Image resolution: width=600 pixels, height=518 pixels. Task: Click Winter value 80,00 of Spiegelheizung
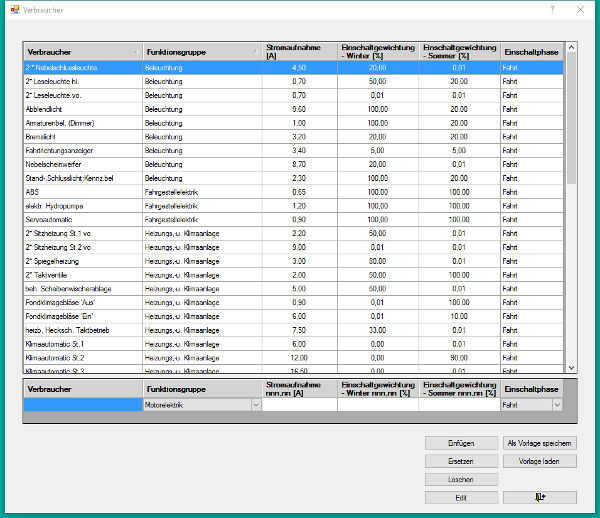click(378, 261)
